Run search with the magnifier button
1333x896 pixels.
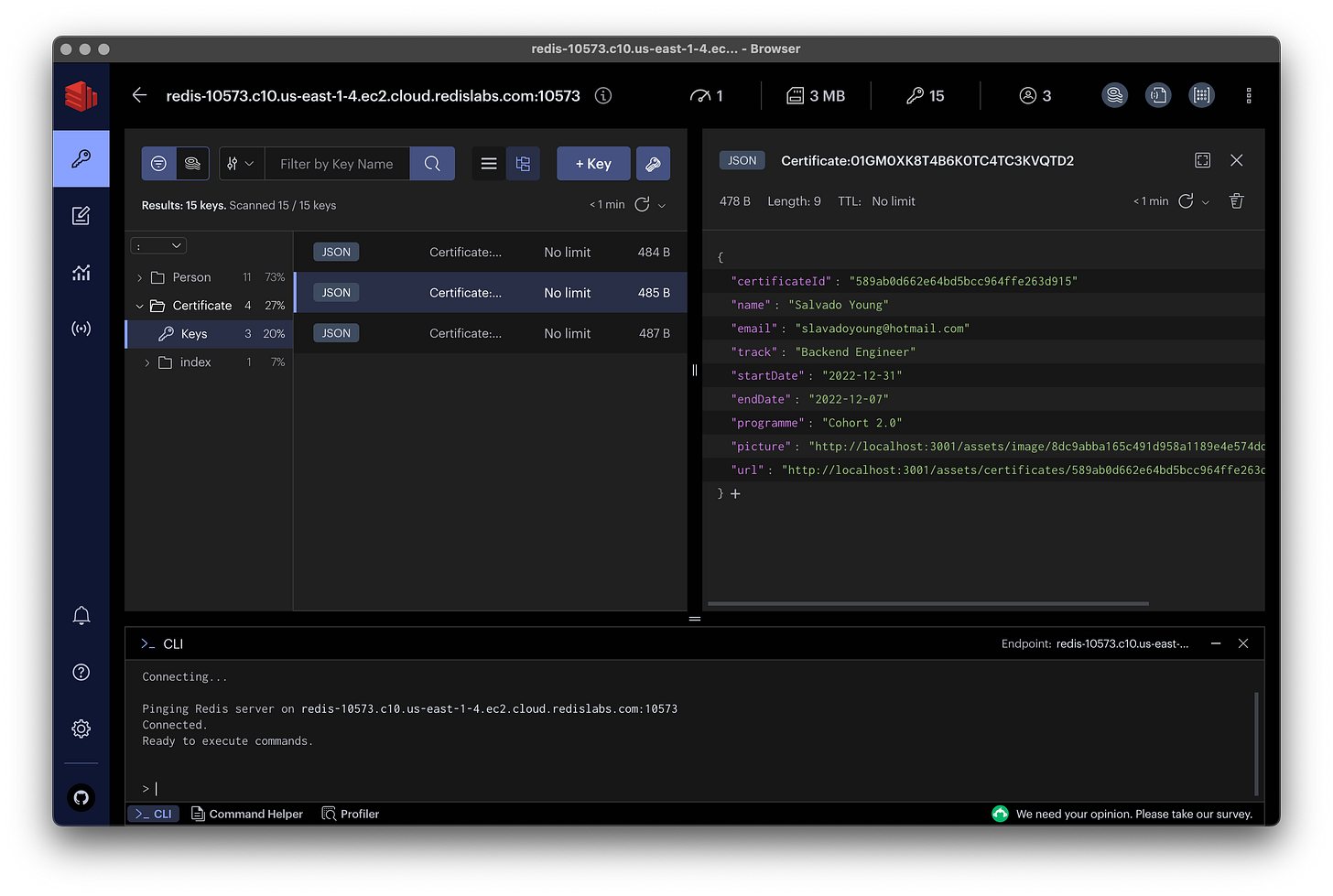click(432, 164)
